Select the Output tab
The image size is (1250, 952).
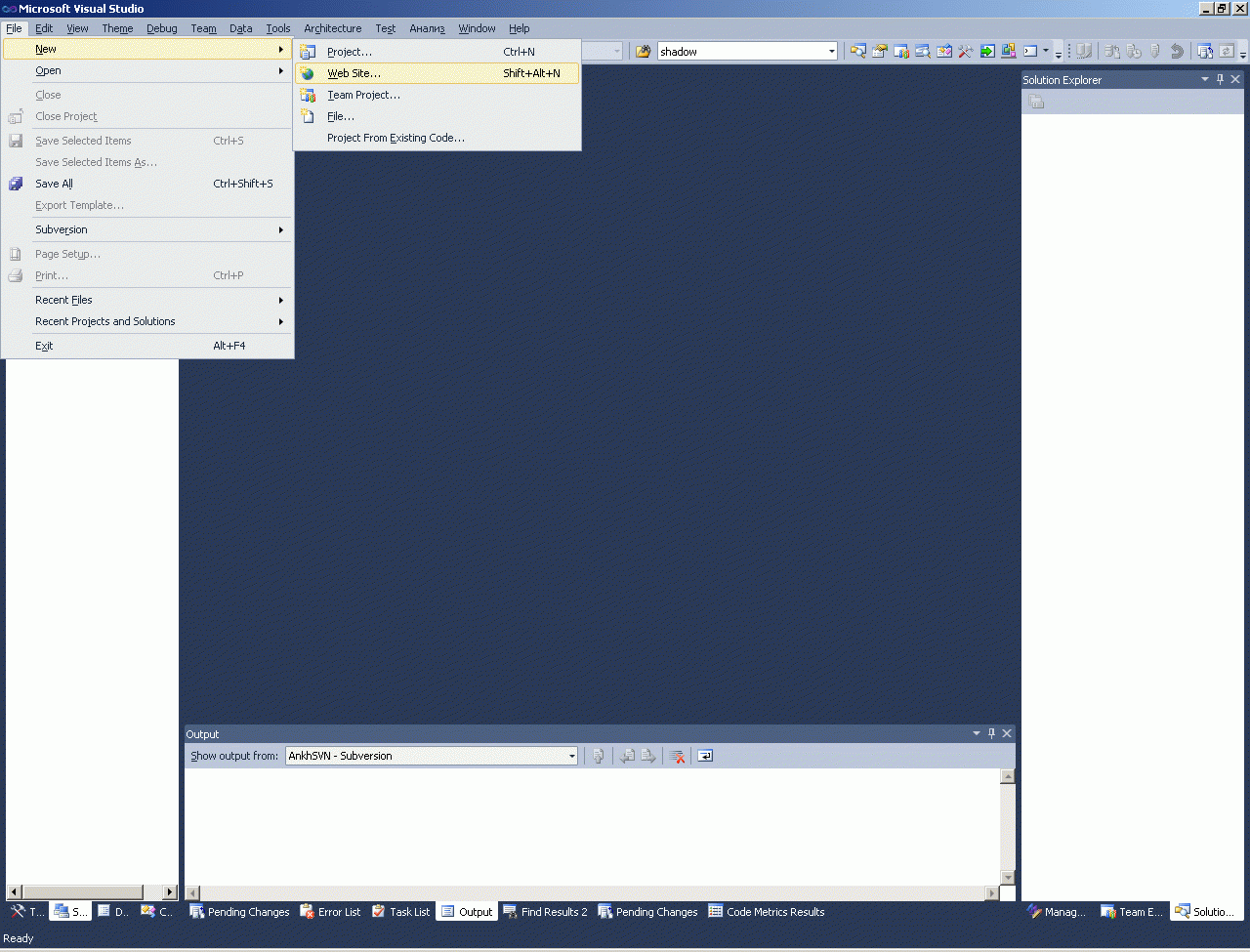click(467, 912)
